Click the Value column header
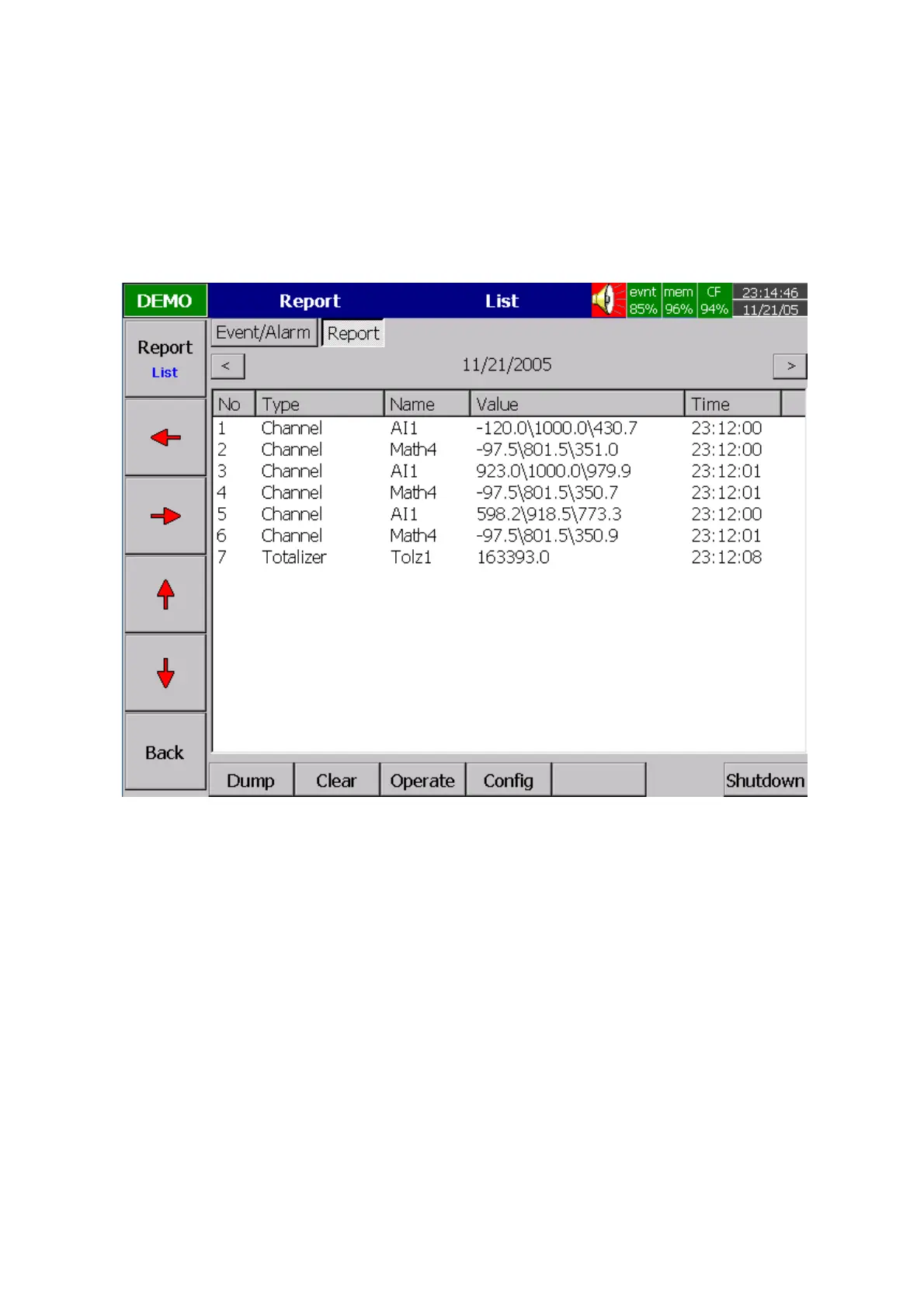 point(577,404)
